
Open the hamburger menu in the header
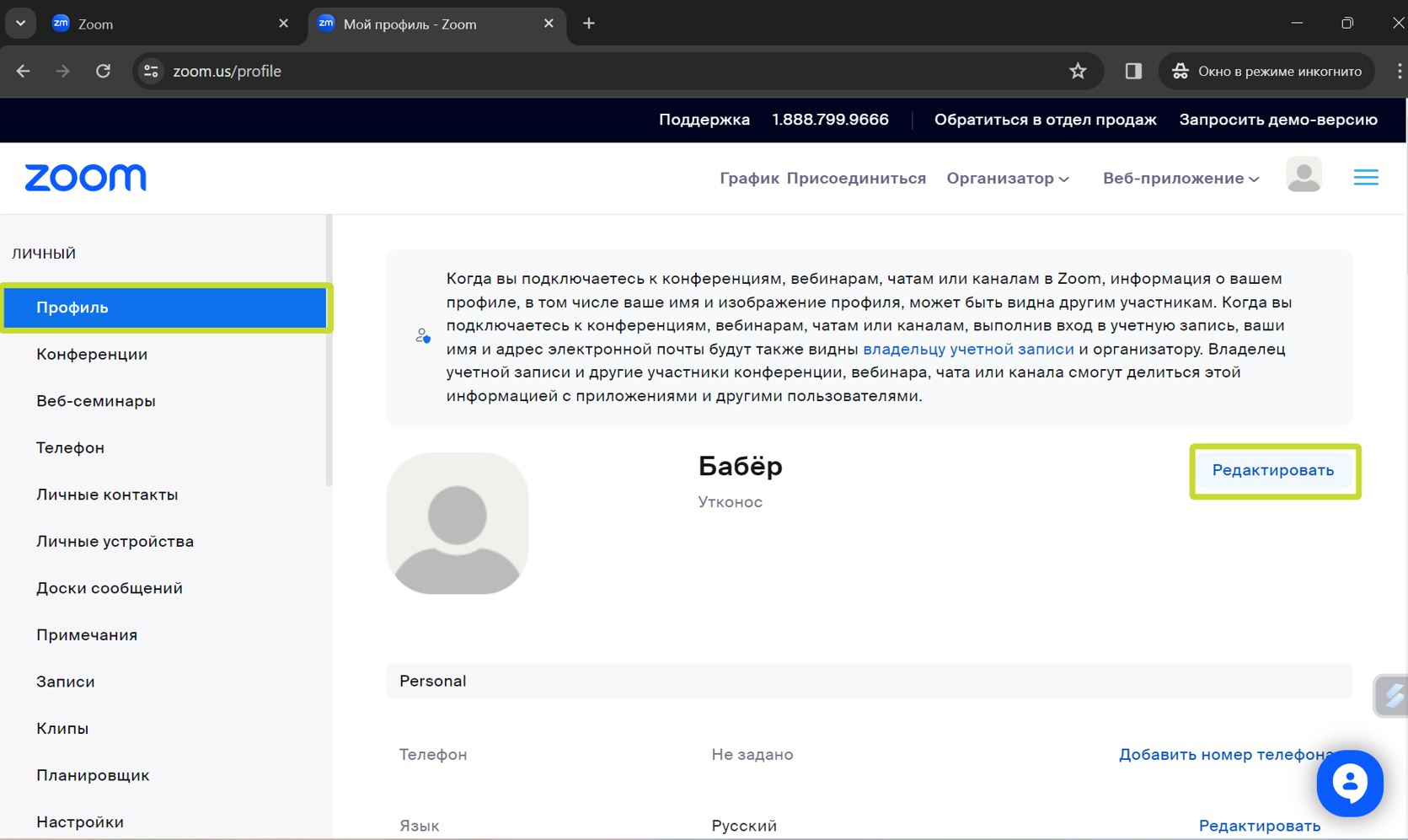coord(1366,177)
